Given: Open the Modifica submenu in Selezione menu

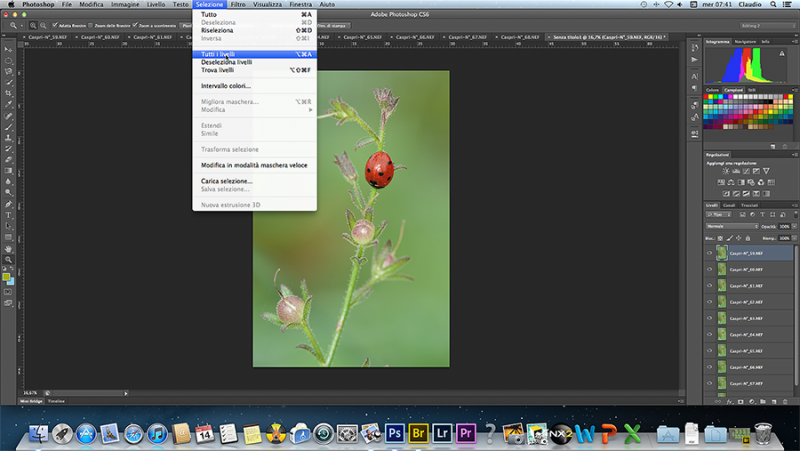Looking at the screenshot, I should coord(255,110).
